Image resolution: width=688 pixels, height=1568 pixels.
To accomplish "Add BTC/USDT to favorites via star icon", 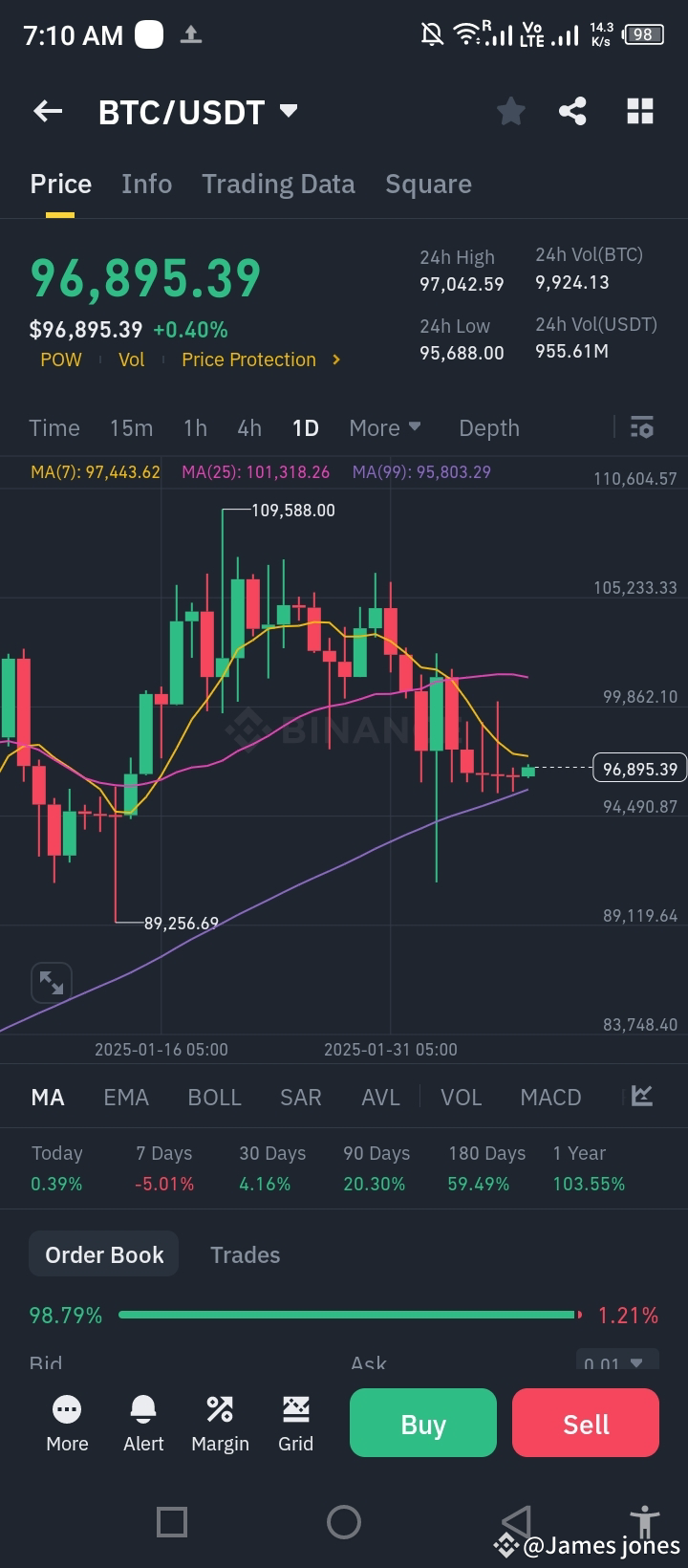I will coord(510,111).
